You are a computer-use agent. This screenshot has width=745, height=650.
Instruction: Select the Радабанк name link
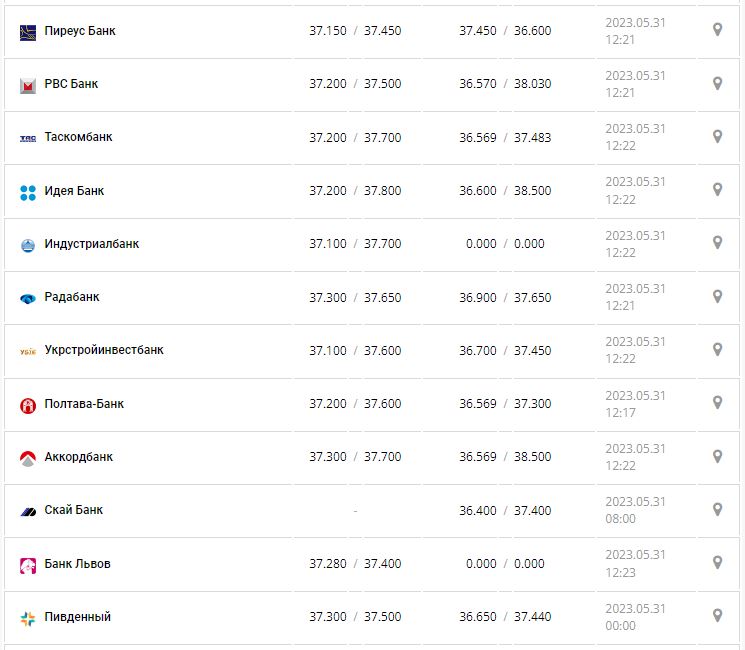point(72,297)
